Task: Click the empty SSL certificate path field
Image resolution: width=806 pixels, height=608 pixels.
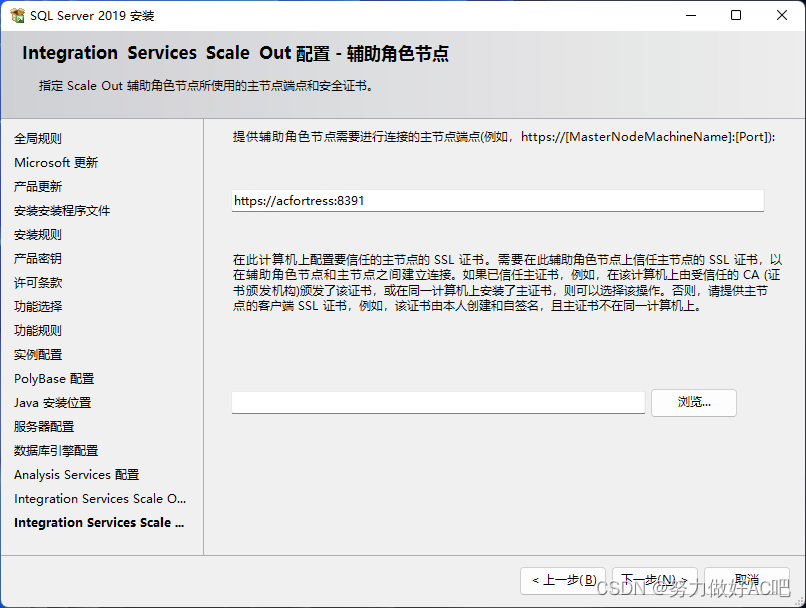Action: tap(438, 402)
